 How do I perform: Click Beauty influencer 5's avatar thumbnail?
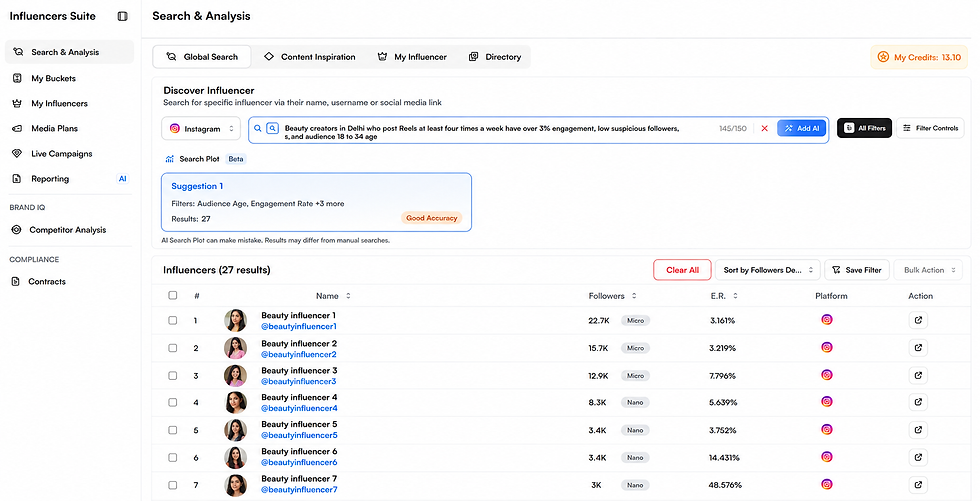click(236, 430)
